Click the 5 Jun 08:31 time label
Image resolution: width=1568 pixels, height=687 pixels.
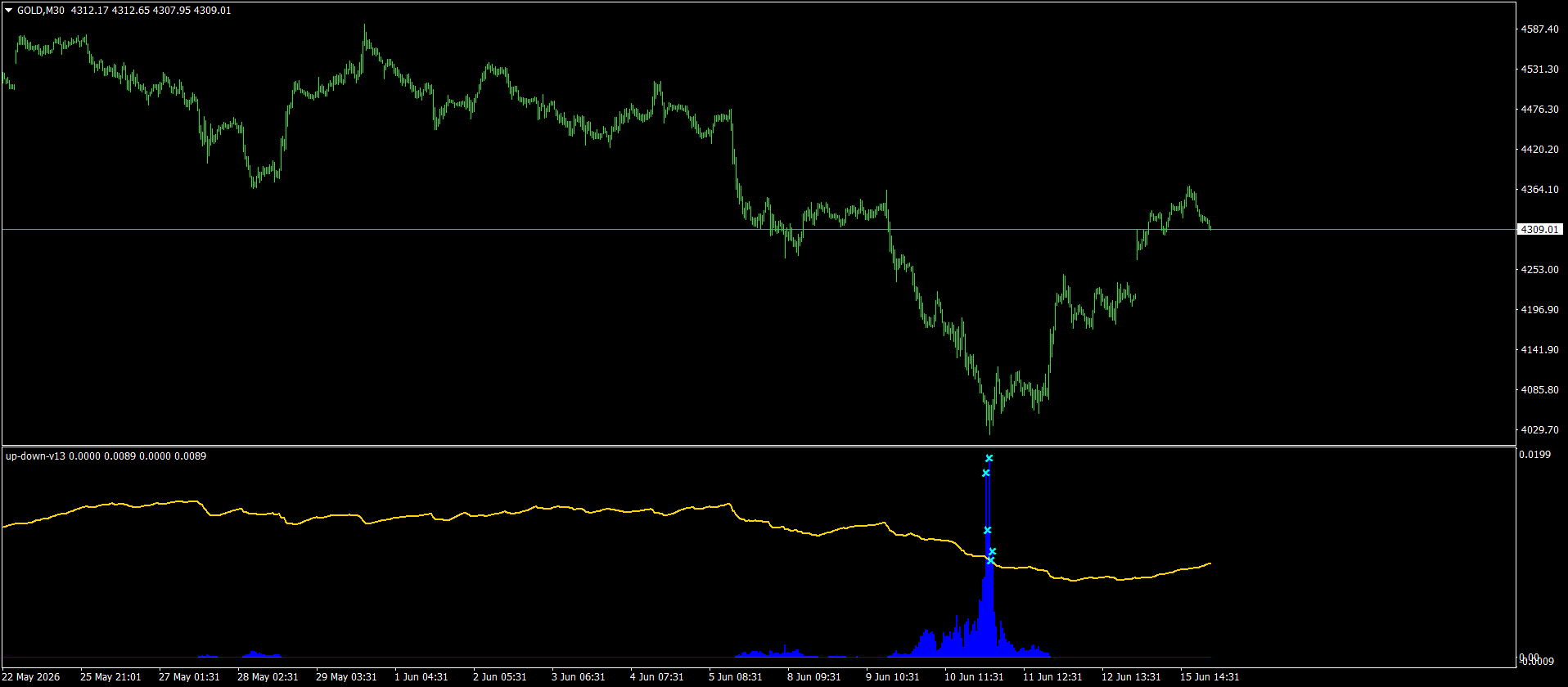click(x=736, y=677)
